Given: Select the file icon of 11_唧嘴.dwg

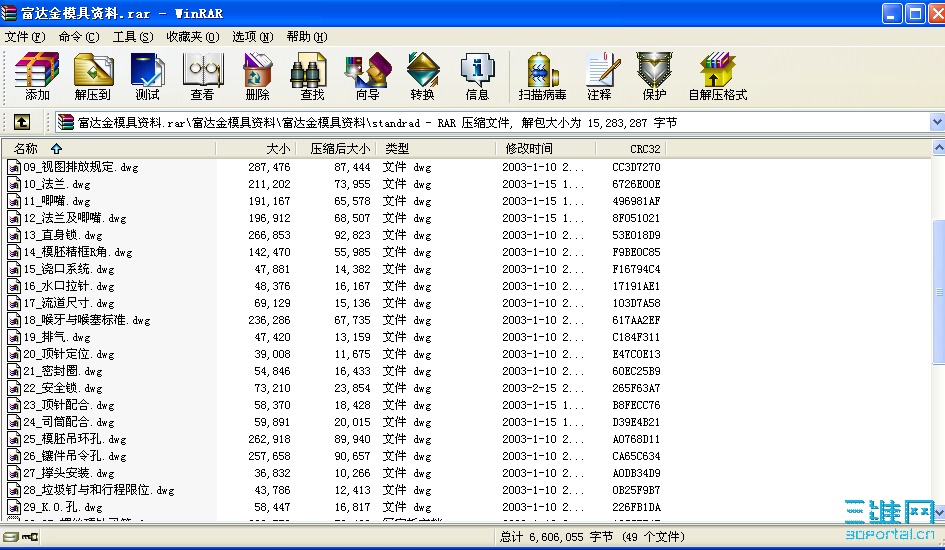Looking at the screenshot, I should pos(14,201).
